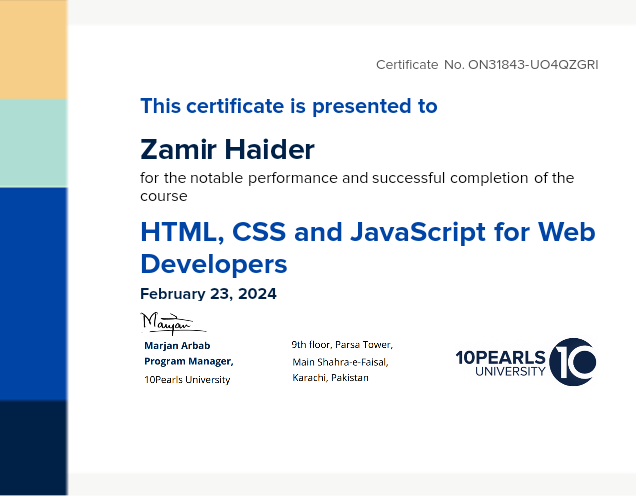Click the "9th floor, Parsa Tower" address line
Image resolution: width=636 pixels, height=496 pixels.
[342, 343]
